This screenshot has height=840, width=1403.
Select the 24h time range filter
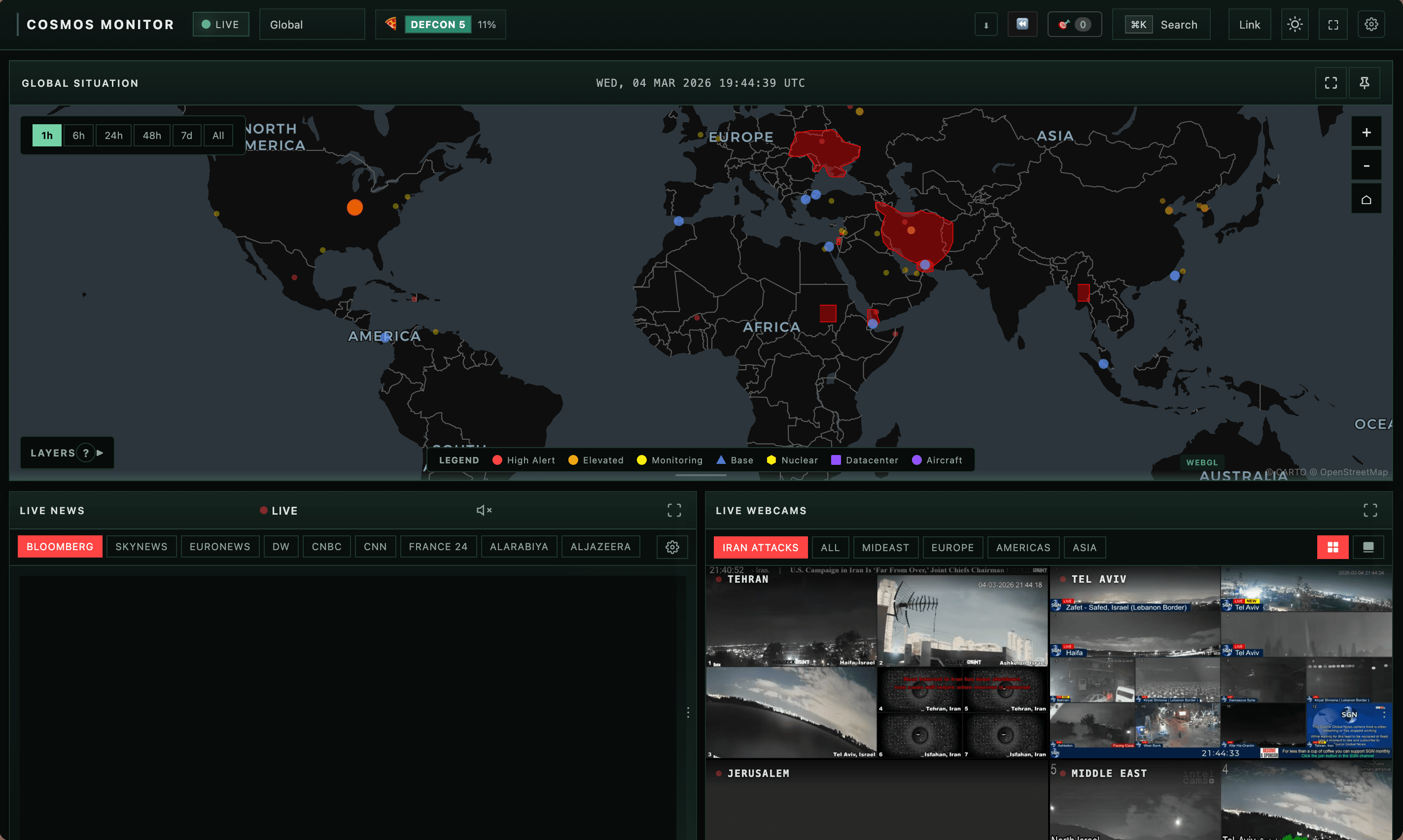(113, 135)
